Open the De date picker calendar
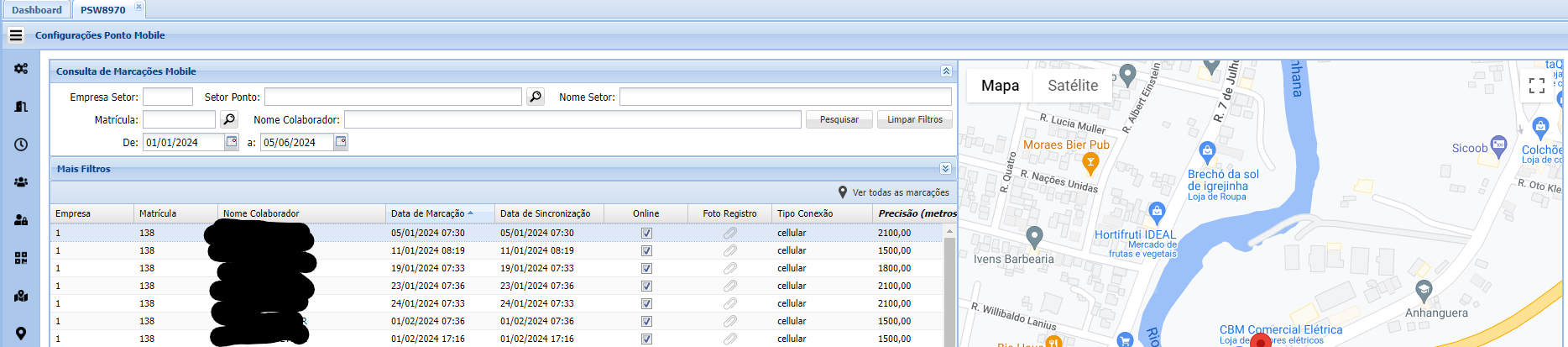The height and width of the screenshot is (347, 1568). coord(232,142)
